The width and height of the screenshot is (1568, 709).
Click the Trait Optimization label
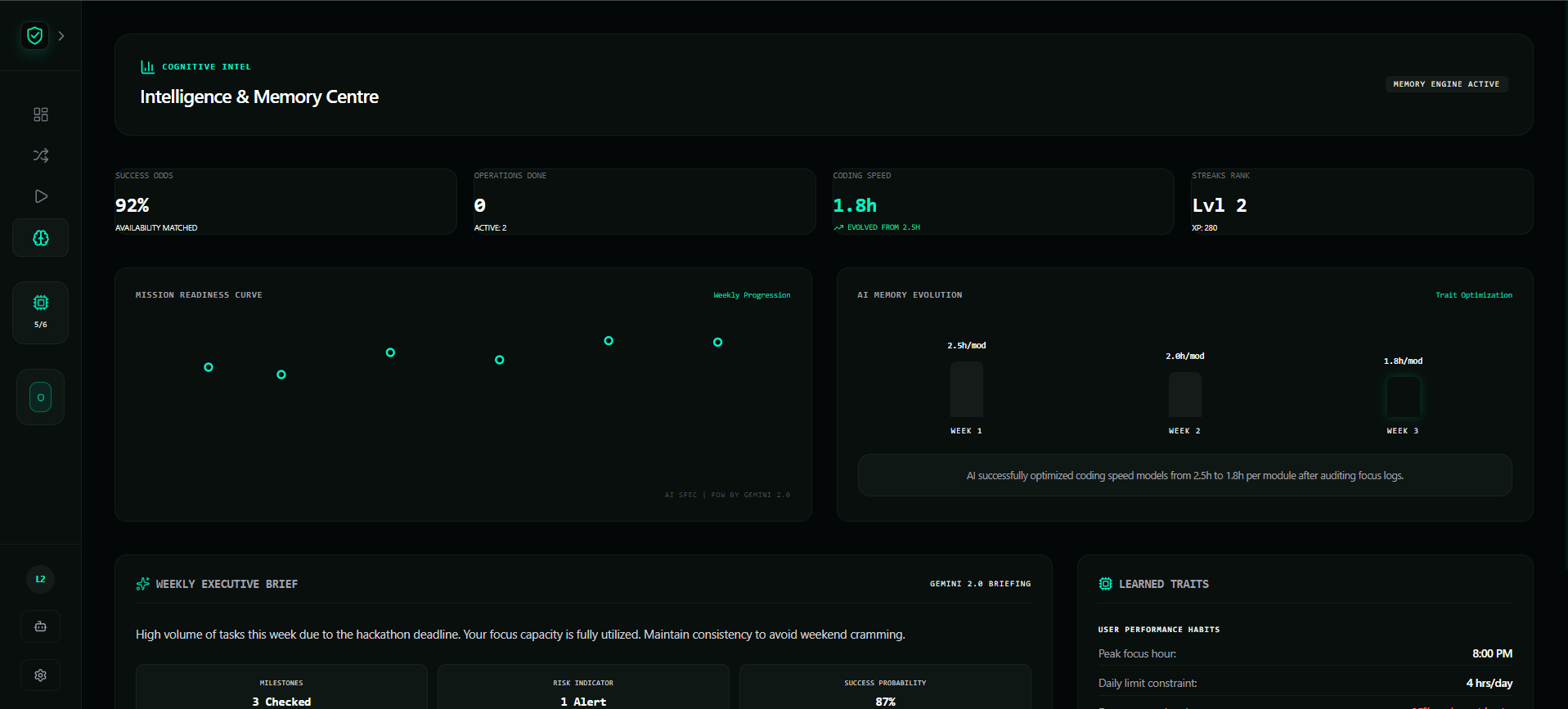coord(1474,295)
